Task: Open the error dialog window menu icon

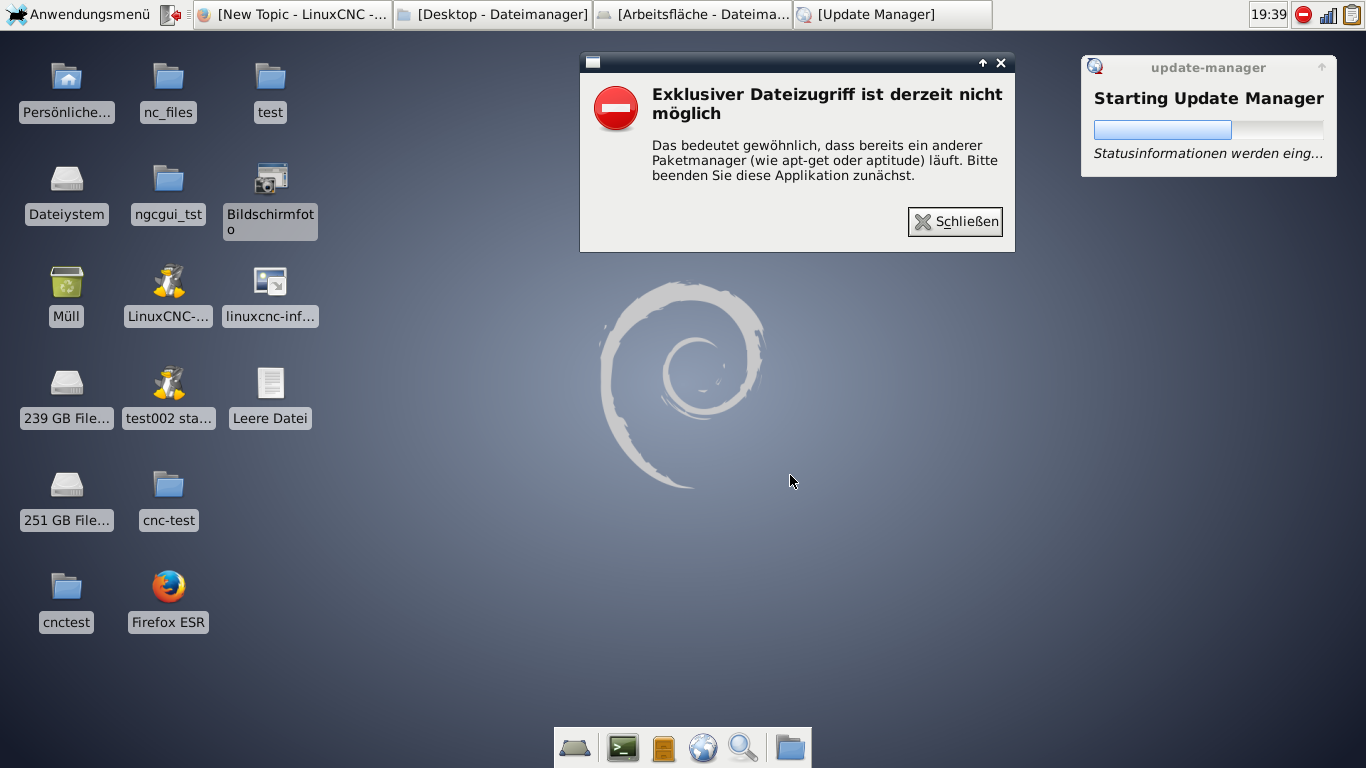Action: point(593,63)
